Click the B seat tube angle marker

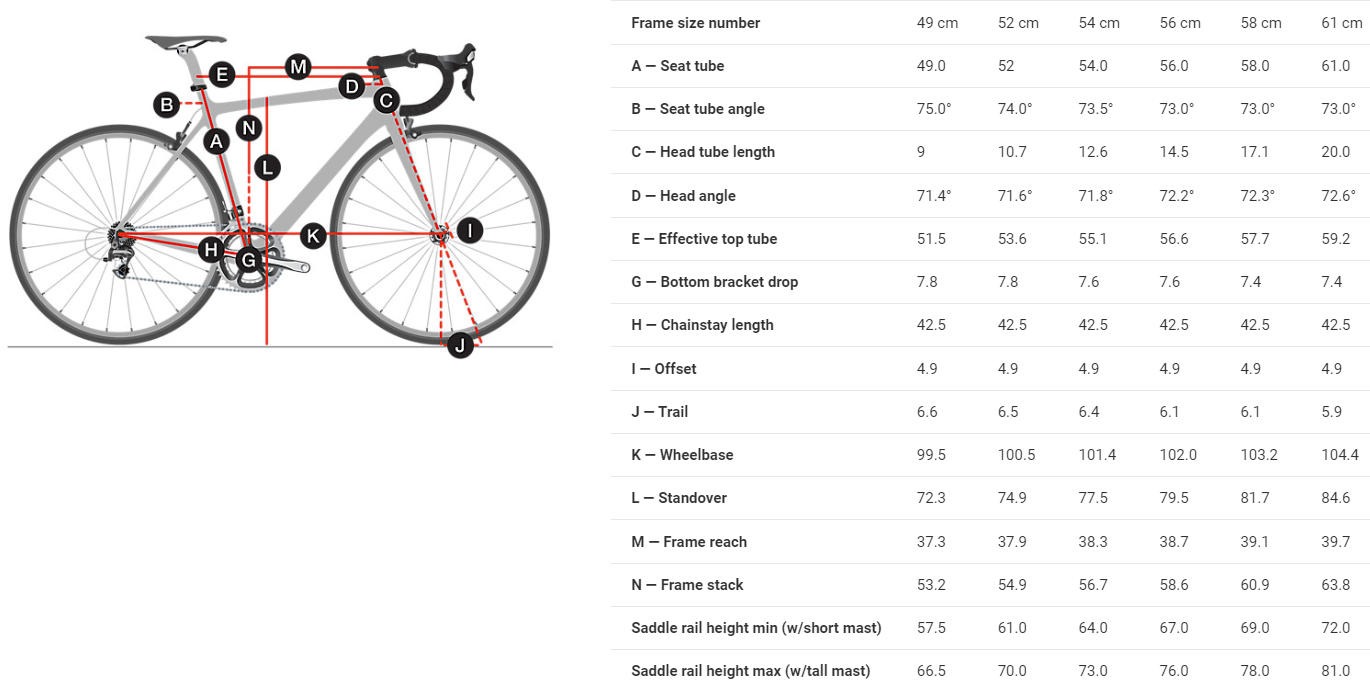coord(166,104)
